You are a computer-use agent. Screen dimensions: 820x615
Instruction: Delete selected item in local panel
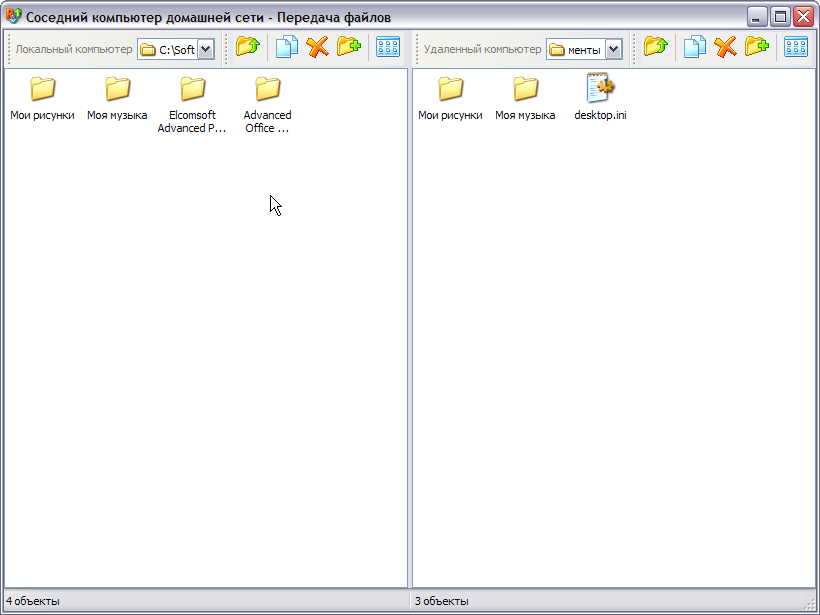point(317,47)
